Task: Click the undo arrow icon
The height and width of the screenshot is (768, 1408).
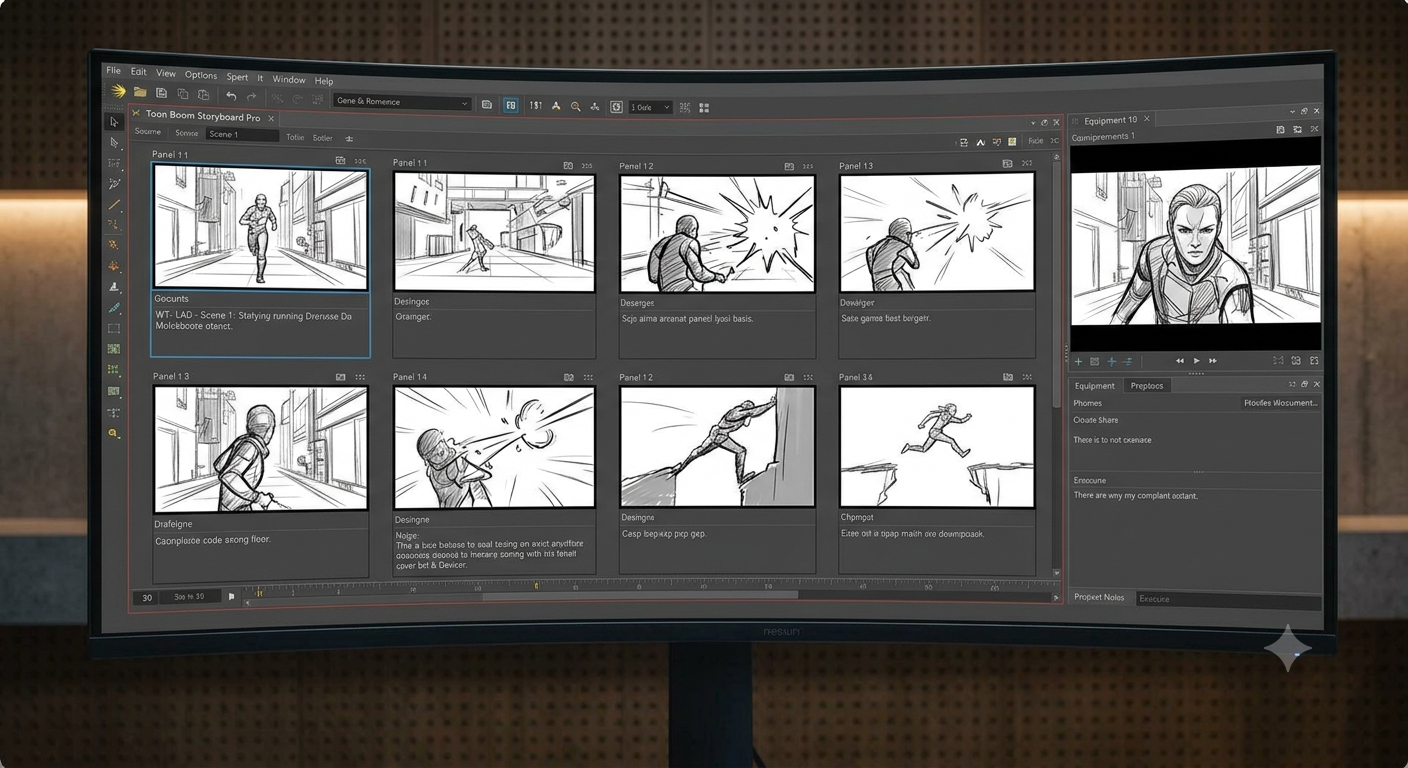Action: click(231, 96)
